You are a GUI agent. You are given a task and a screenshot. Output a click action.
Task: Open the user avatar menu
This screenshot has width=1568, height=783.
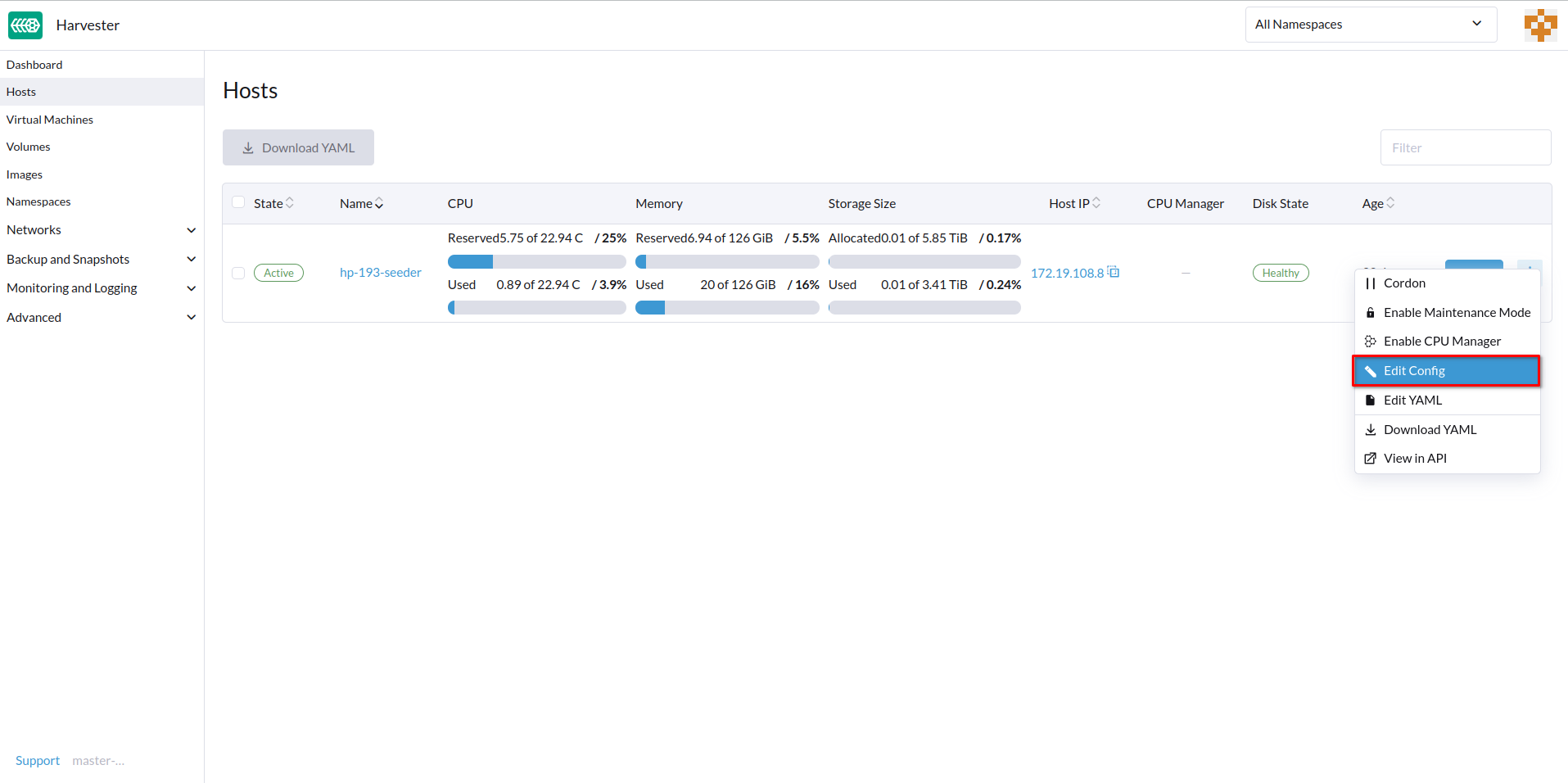(1539, 25)
